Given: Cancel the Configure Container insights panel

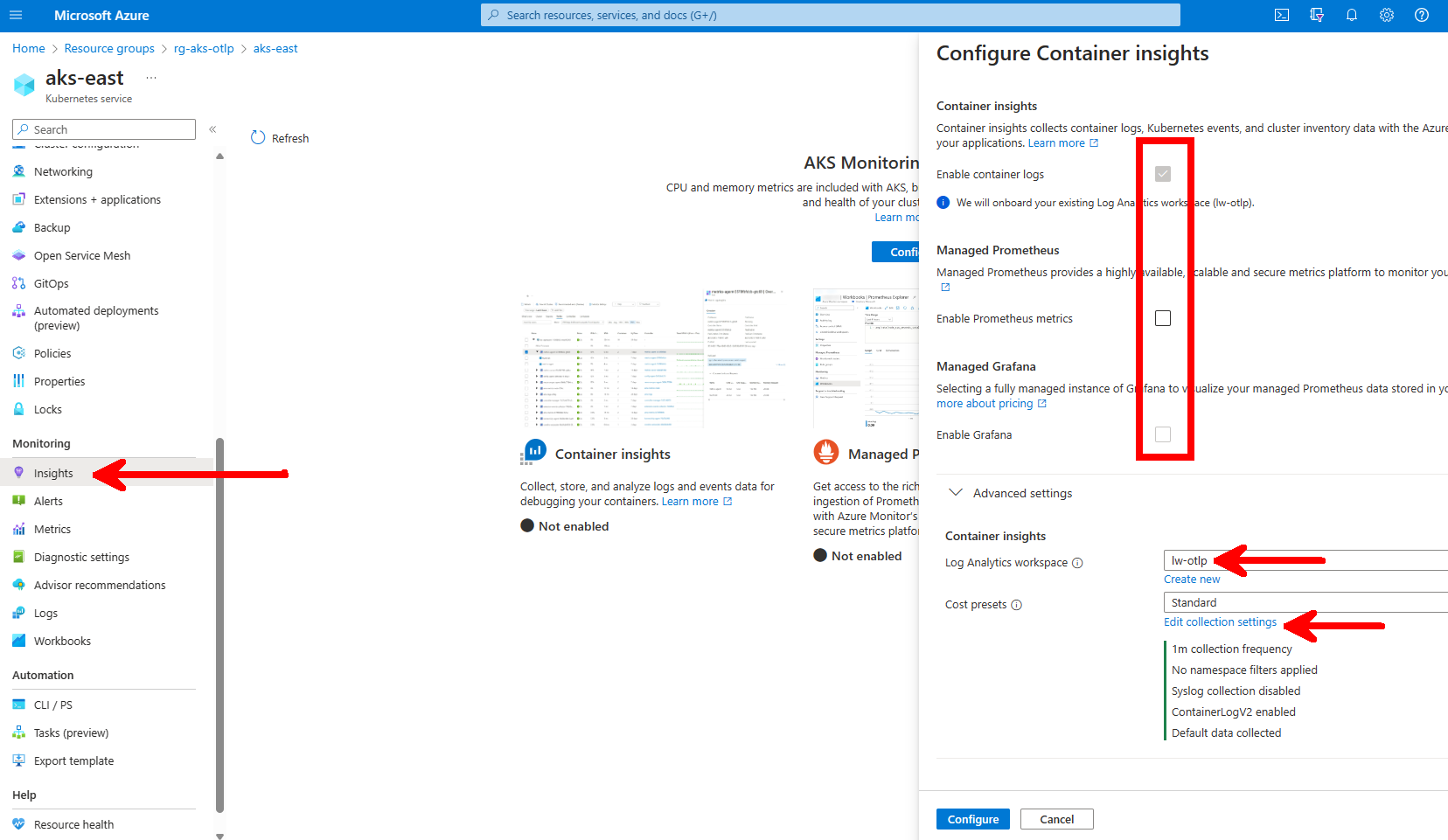Looking at the screenshot, I should point(1057,819).
